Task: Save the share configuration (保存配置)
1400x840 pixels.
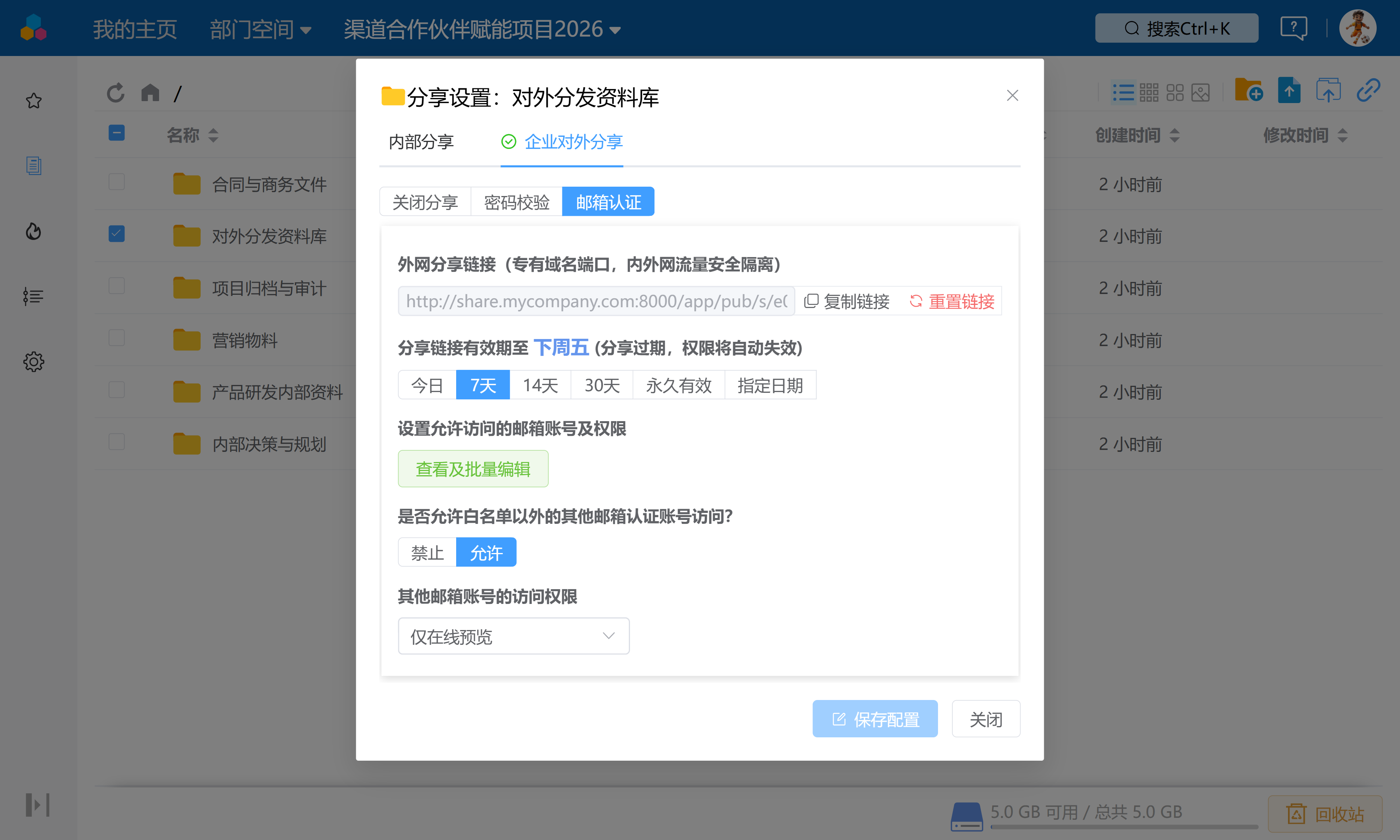Action: (x=875, y=718)
